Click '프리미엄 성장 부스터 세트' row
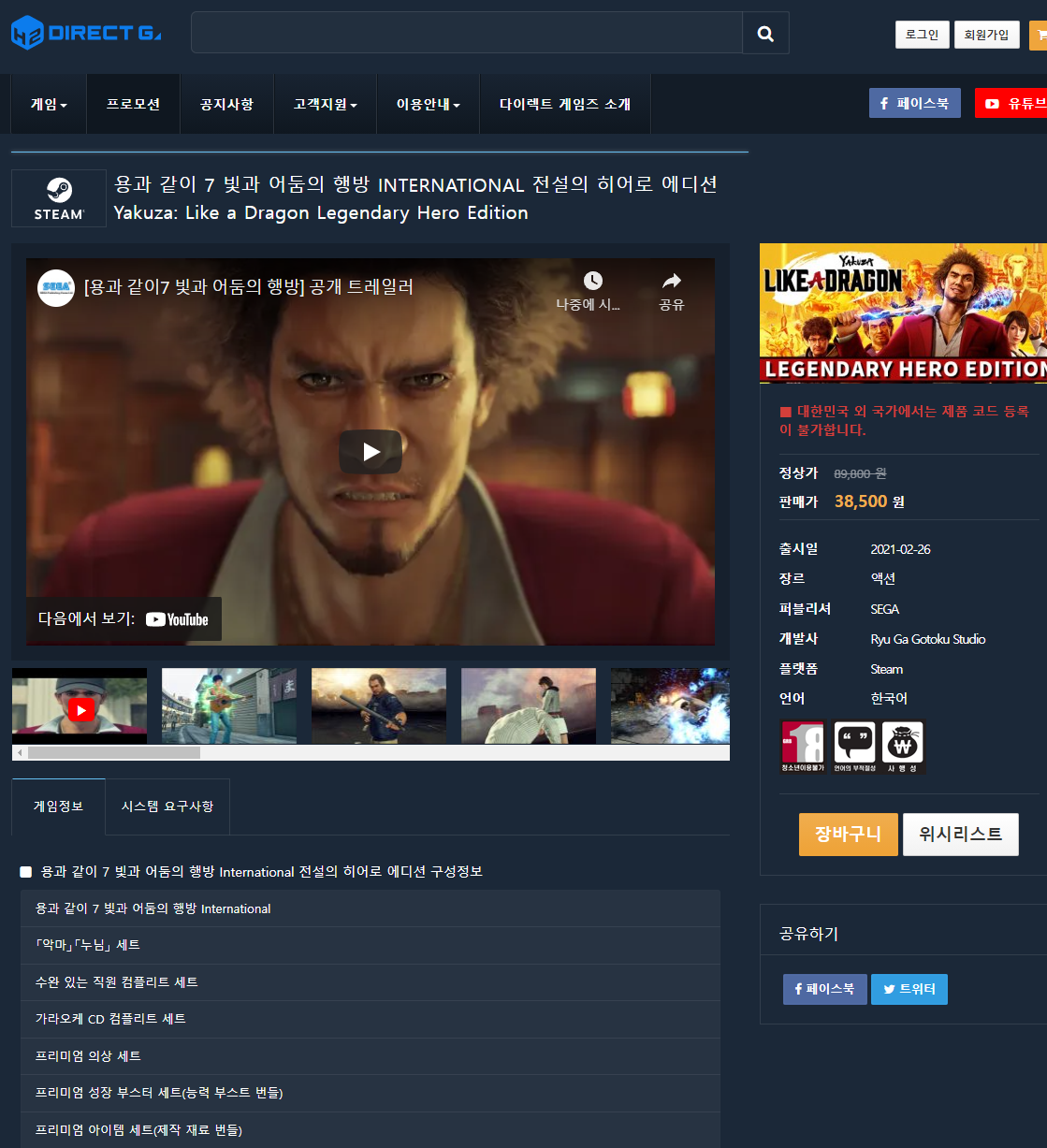 pyautogui.click(x=371, y=1093)
